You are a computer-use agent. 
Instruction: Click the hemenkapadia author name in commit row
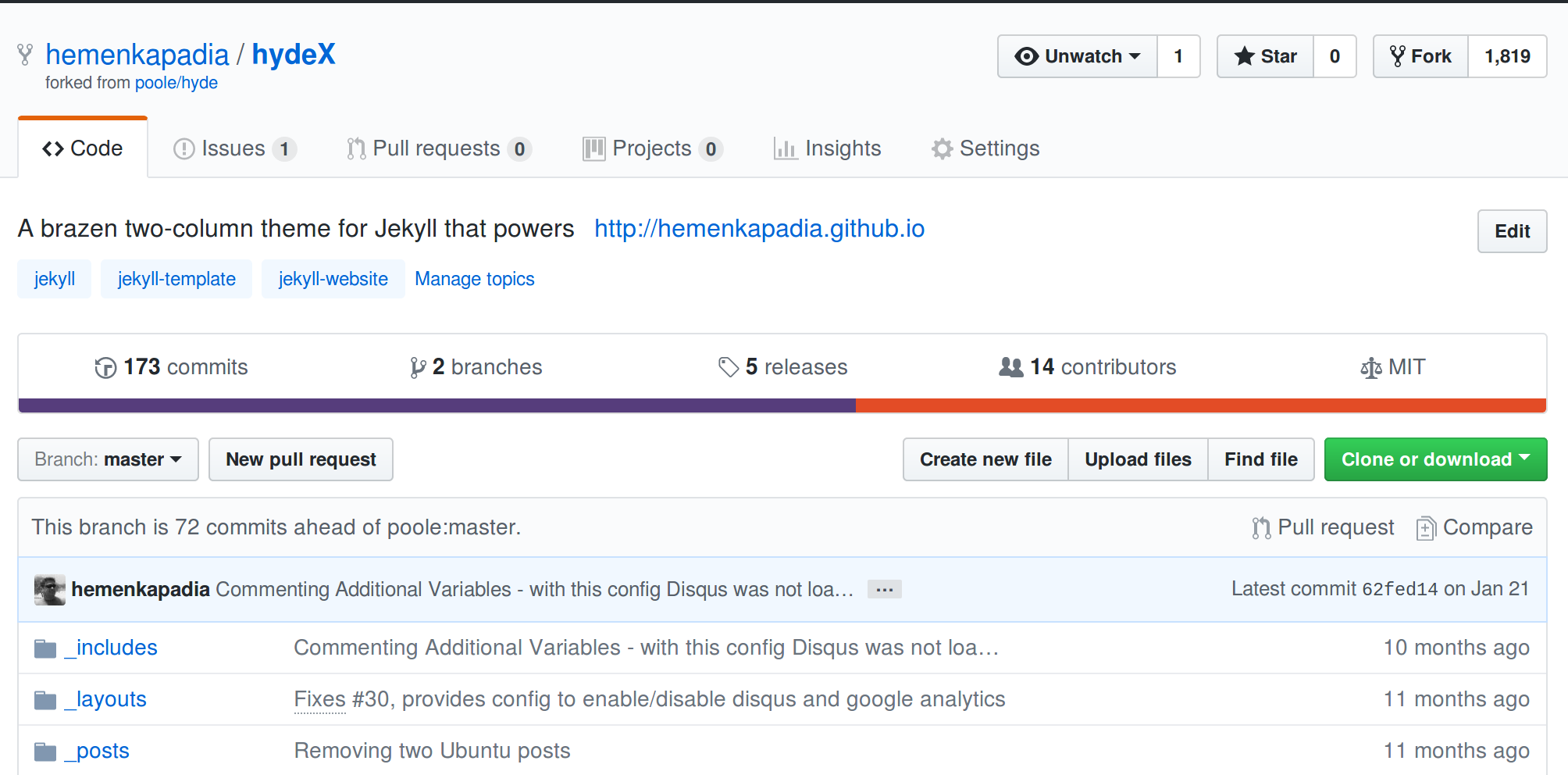click(x=141, y=590)
